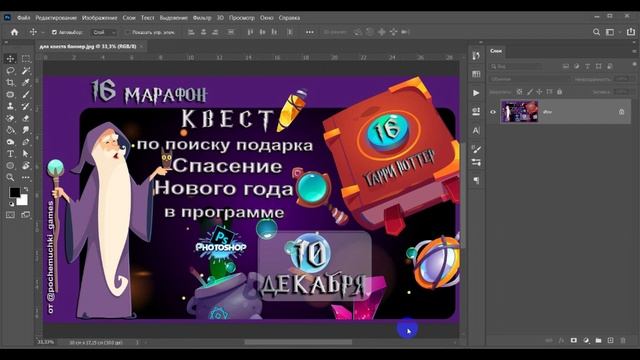Image resolution: width=640 pixels, height=360 pixels.
Task: Select the Frame tool
Action: (11, 94)
